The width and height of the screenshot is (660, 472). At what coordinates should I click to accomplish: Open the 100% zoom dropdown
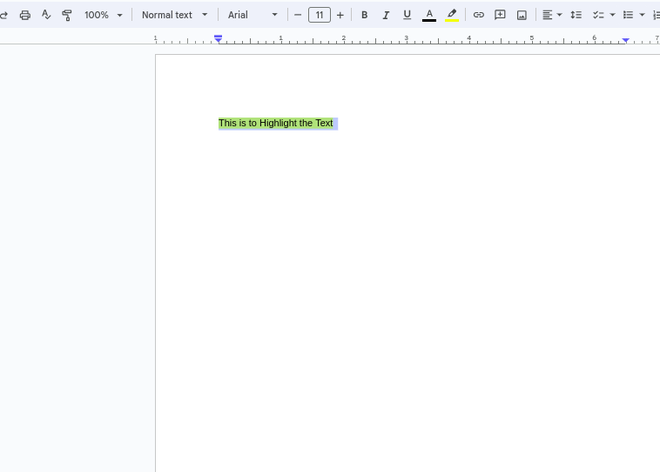[x=103, y=15]
